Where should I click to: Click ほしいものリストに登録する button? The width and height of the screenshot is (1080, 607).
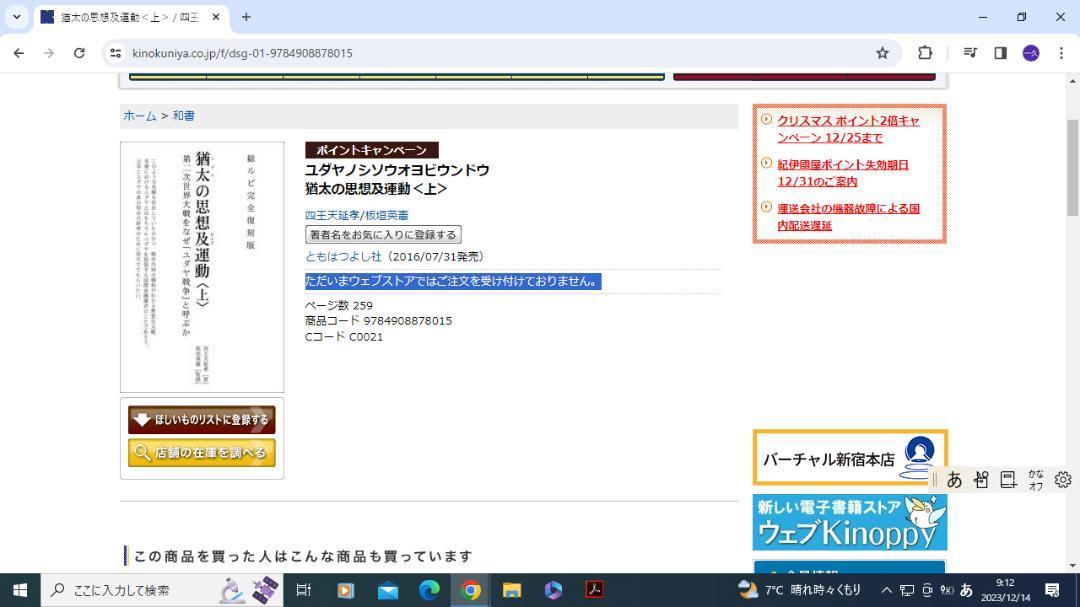202,420
